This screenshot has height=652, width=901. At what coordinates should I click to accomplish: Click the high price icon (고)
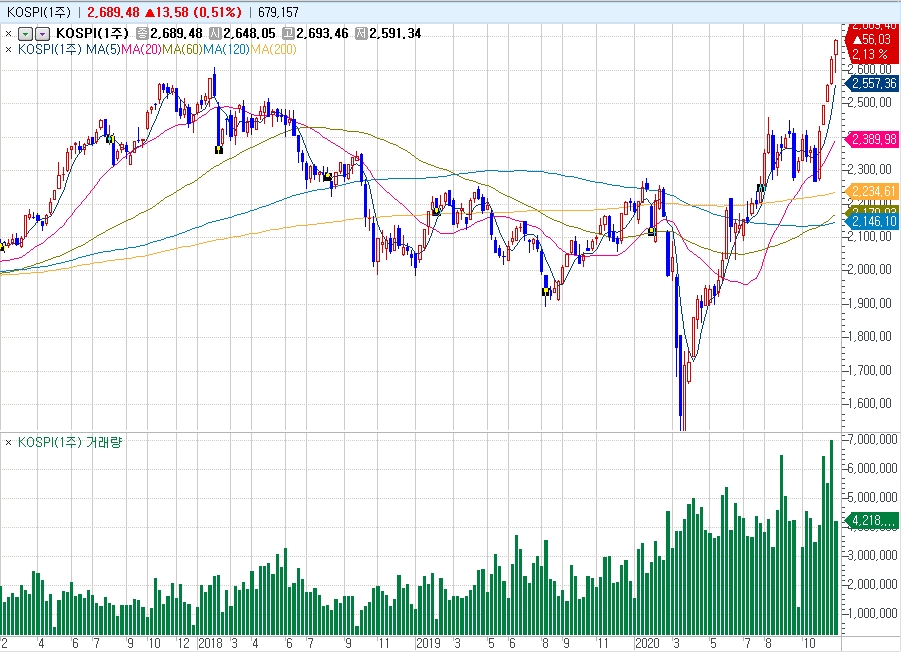coord(288,33)
